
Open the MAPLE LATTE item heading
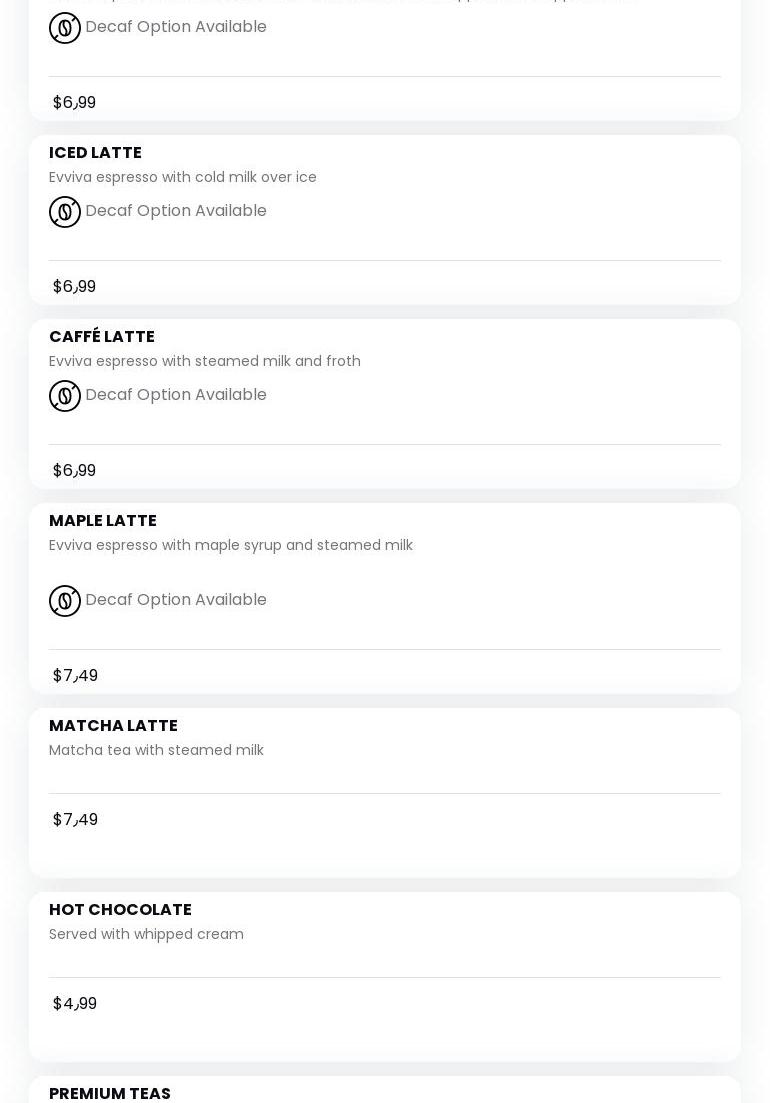103,521
